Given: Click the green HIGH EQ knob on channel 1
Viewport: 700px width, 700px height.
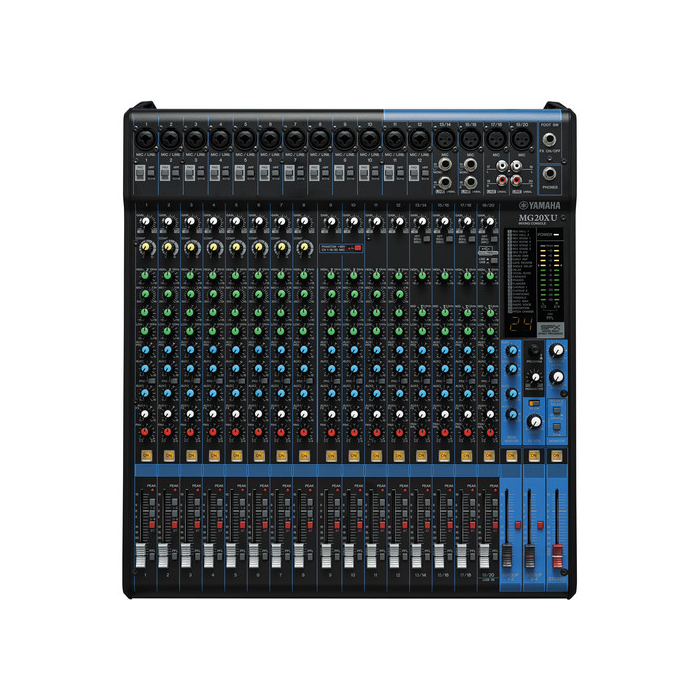Looking at the screenshot, I should [x=145, y=276].
